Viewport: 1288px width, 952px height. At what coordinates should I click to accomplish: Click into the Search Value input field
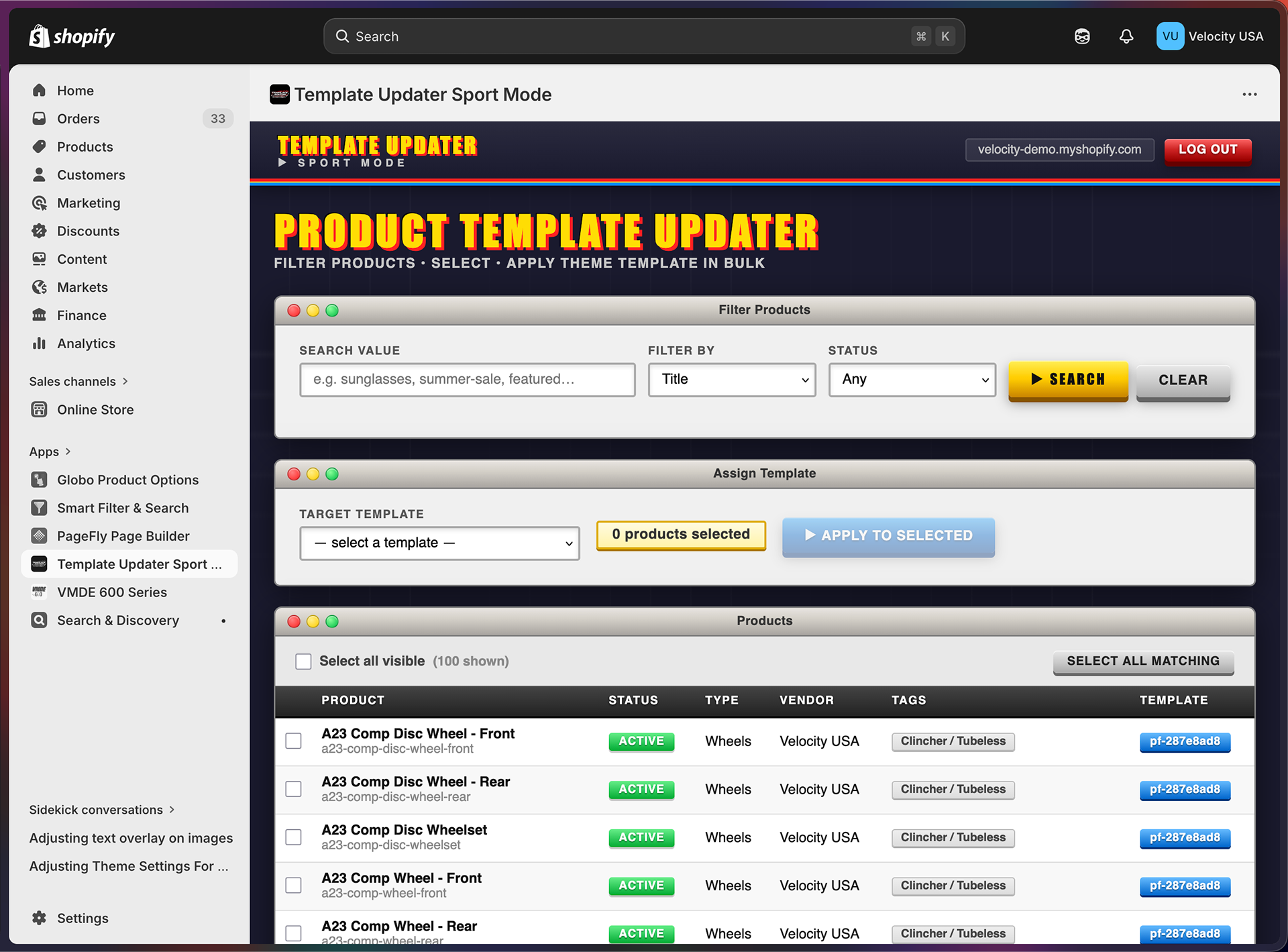[x=467, y=380]
